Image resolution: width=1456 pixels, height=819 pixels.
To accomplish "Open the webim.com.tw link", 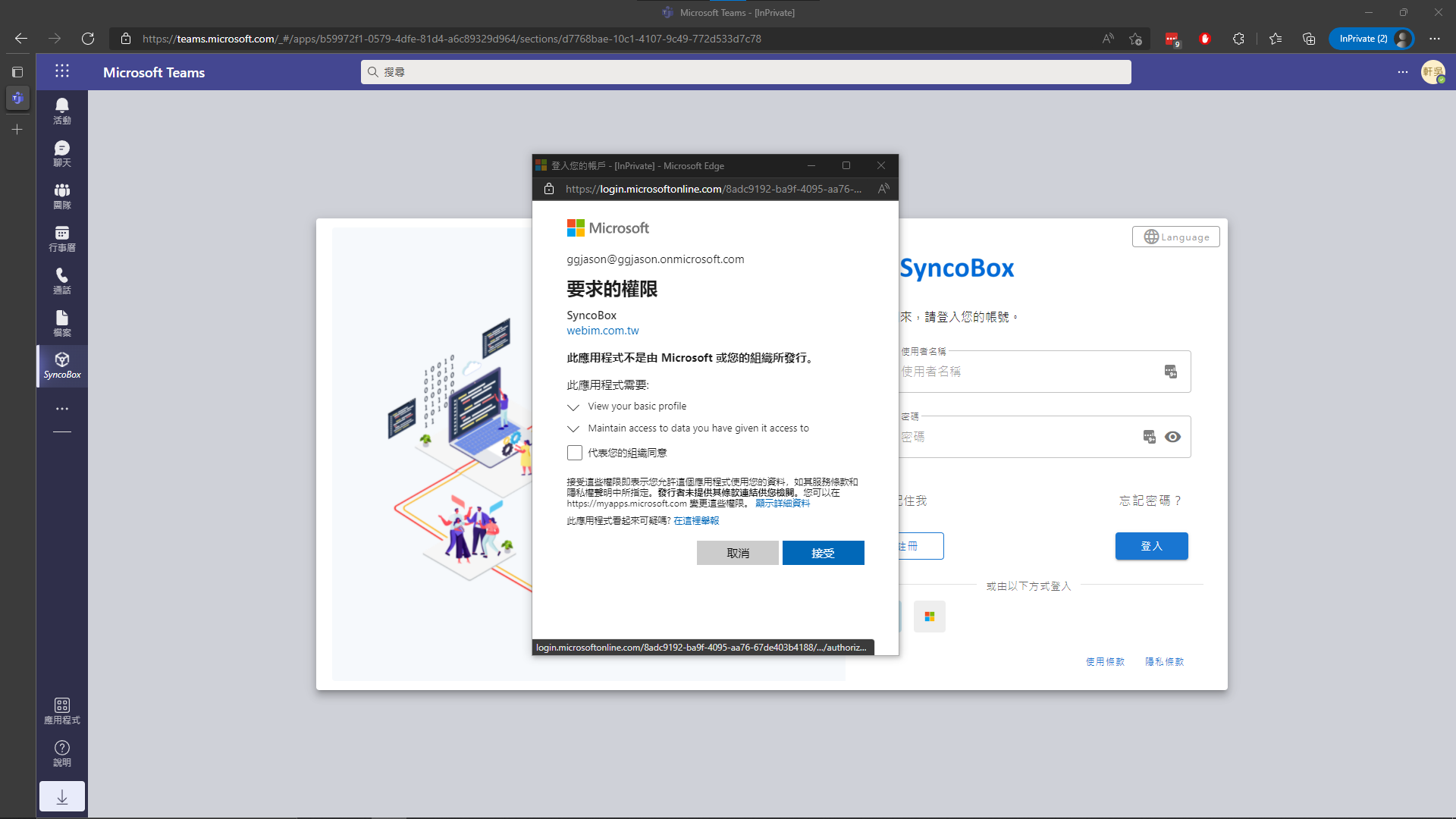I will tap(602, 331).
